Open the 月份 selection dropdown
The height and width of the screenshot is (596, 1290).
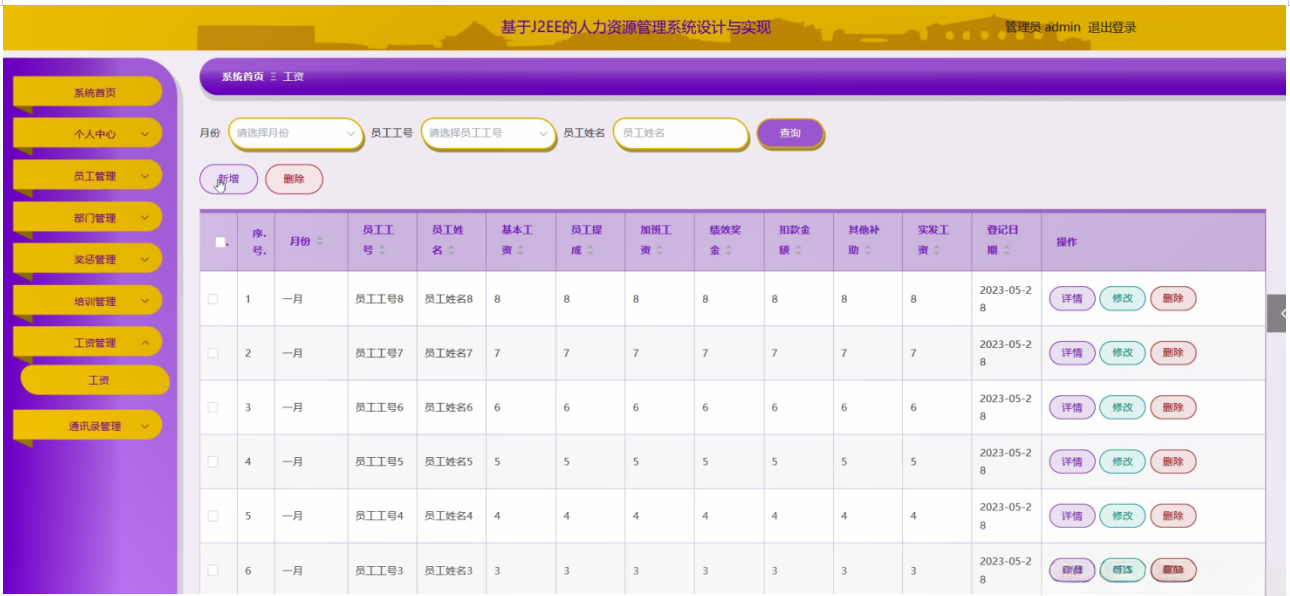click(297, 133)
